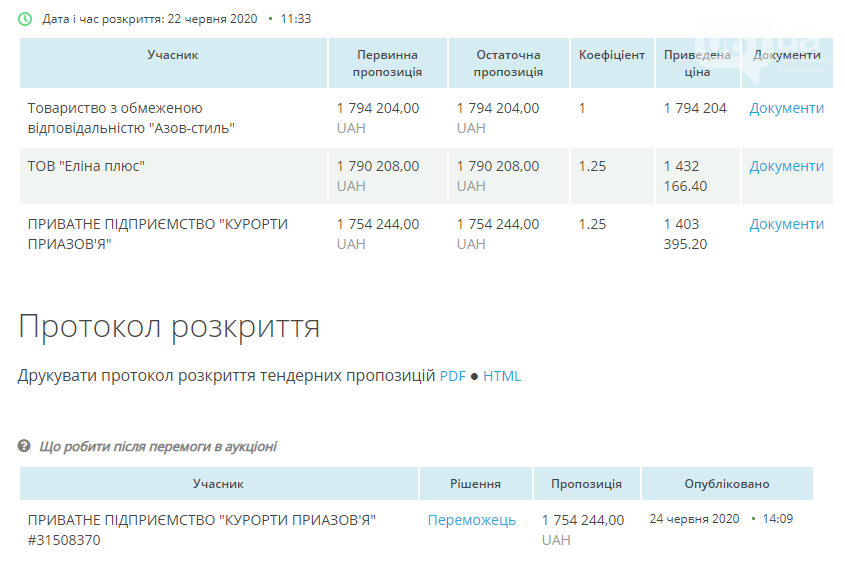Click the top table's Учасник column header
Viewport: 845px width, 566px height.
coord(173,63)
